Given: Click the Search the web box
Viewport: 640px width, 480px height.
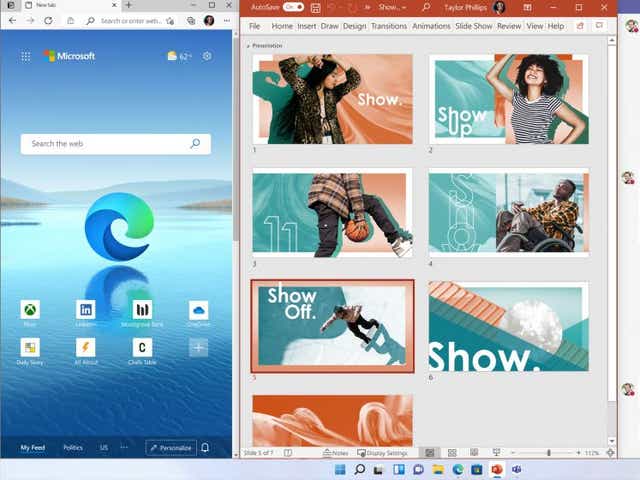Looking at the screenshot, I should click(x=116, y=144).
